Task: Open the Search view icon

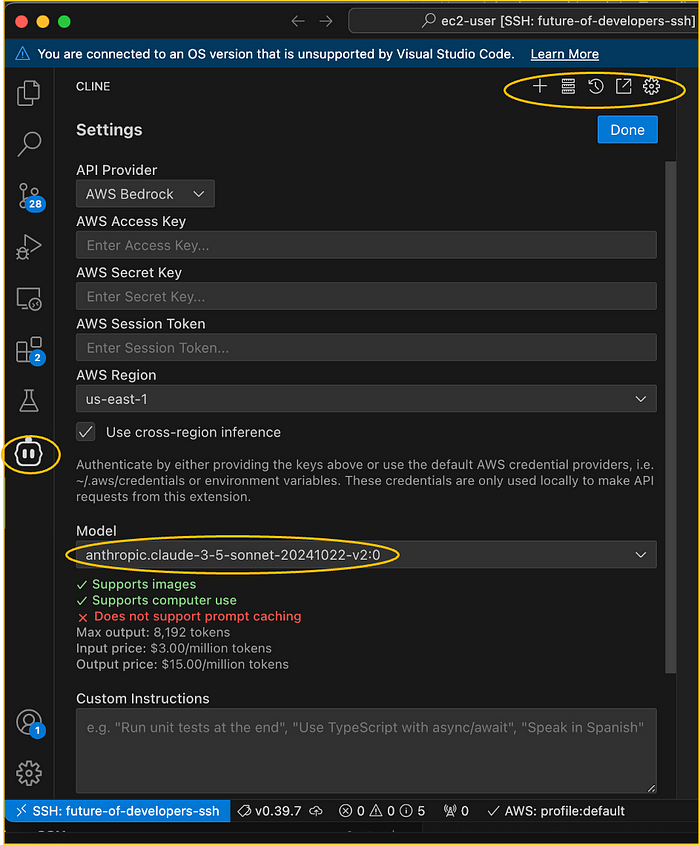Action: point(29,144)
